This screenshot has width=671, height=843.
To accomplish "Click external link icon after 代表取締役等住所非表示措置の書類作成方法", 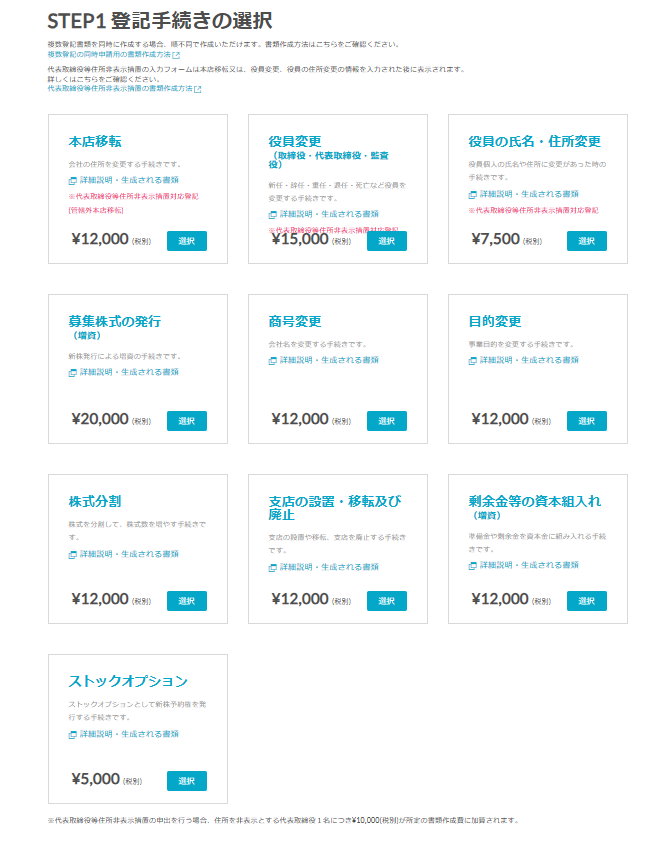I will [x=198, y=89].
